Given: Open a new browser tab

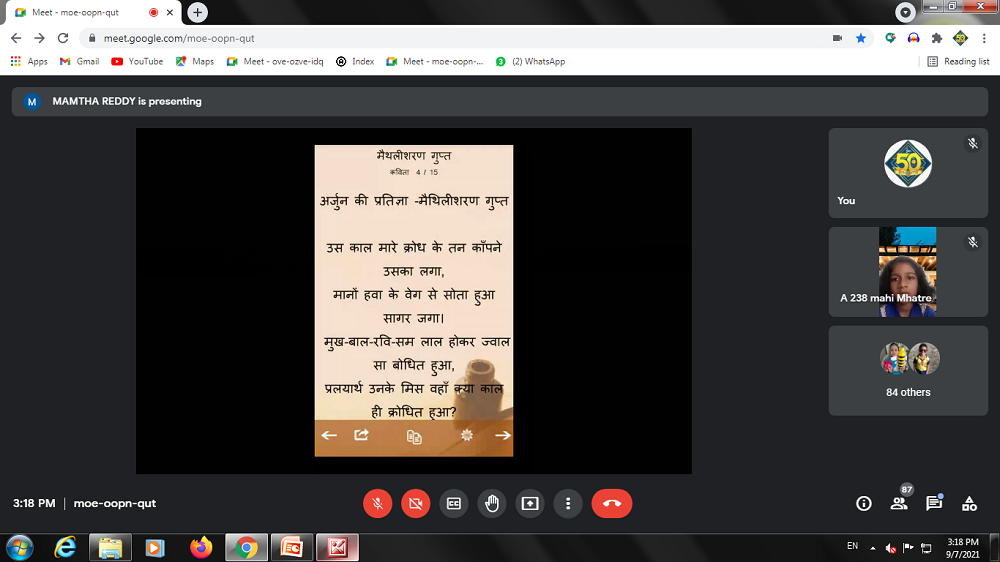Looking at the screenshot, I should coord(198,12).
